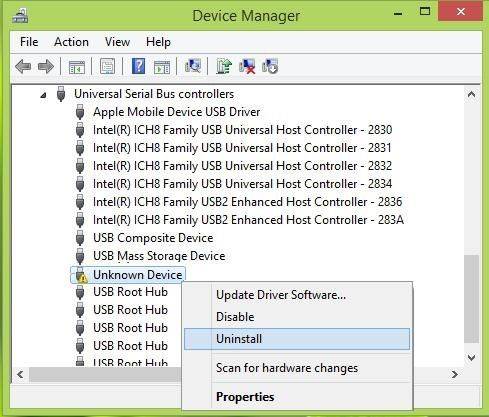489x417 pixels.
Task: Minimize the Device Manager window
Action: coord(398,14)
